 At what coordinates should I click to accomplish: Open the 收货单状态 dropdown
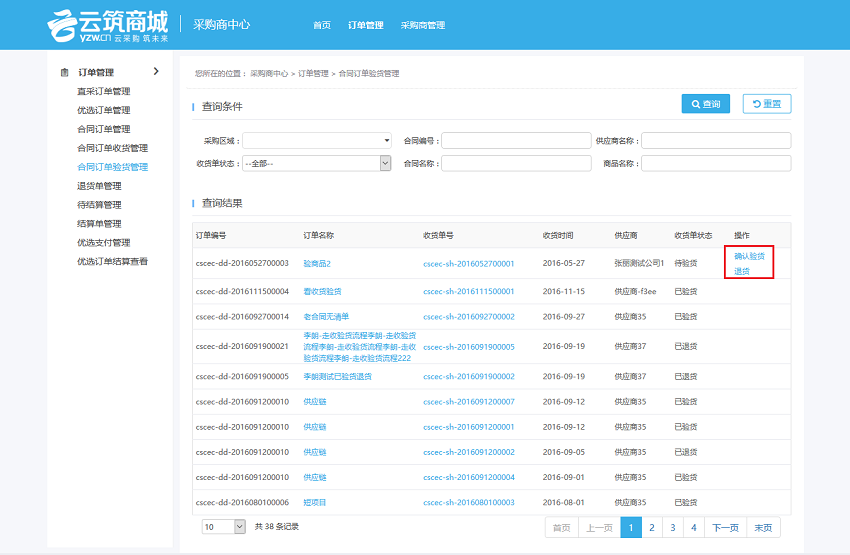pos(317,163)
